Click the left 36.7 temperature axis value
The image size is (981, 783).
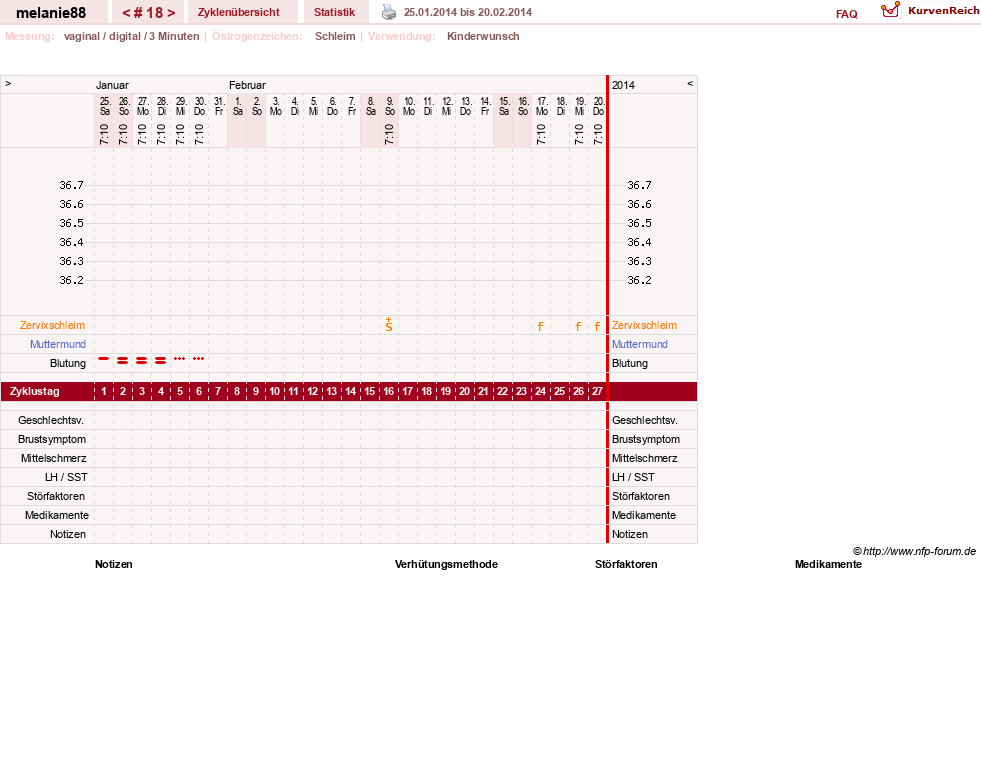71,185
